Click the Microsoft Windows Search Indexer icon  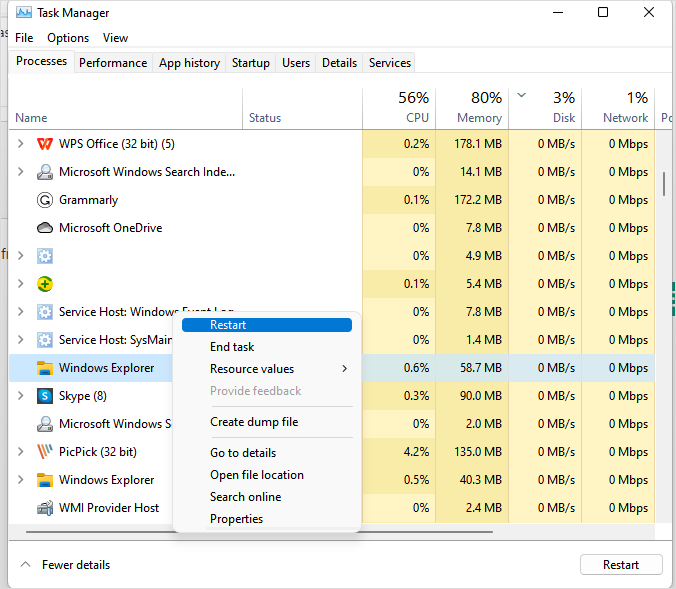click(x=45, y=172)
